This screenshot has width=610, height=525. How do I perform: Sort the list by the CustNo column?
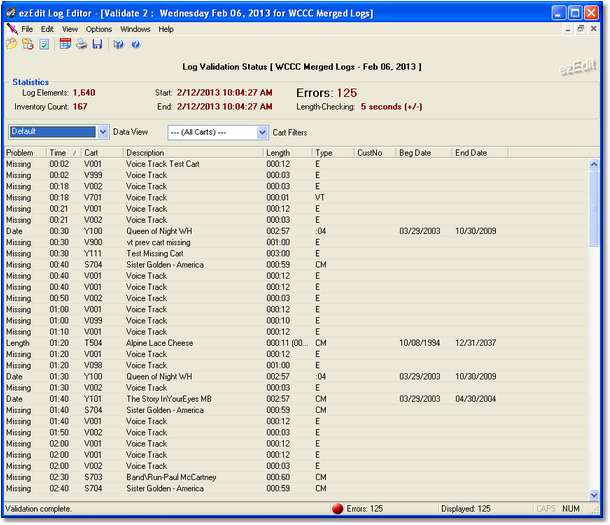pos(375,153)
